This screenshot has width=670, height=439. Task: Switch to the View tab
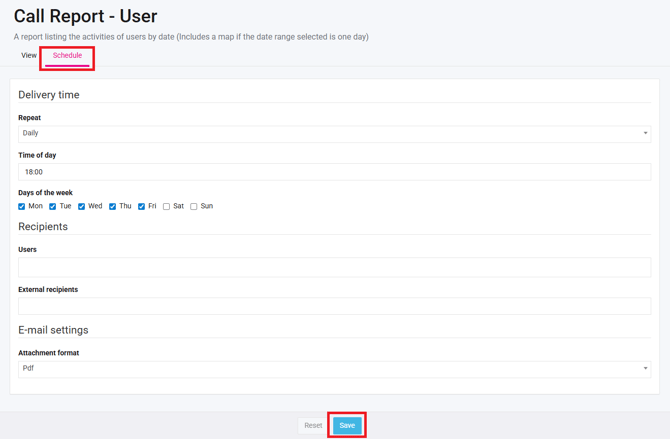pos(29,56)
